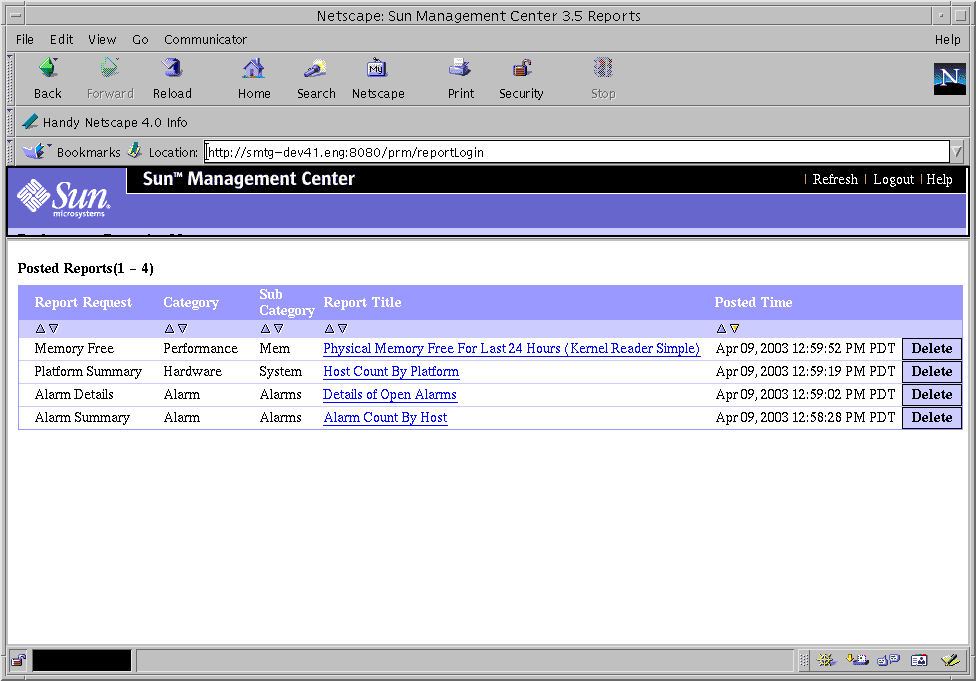Collapse the navigation toolbar grip
The height and width of the screenshot is (681, 976).
[x=10, y=80]
